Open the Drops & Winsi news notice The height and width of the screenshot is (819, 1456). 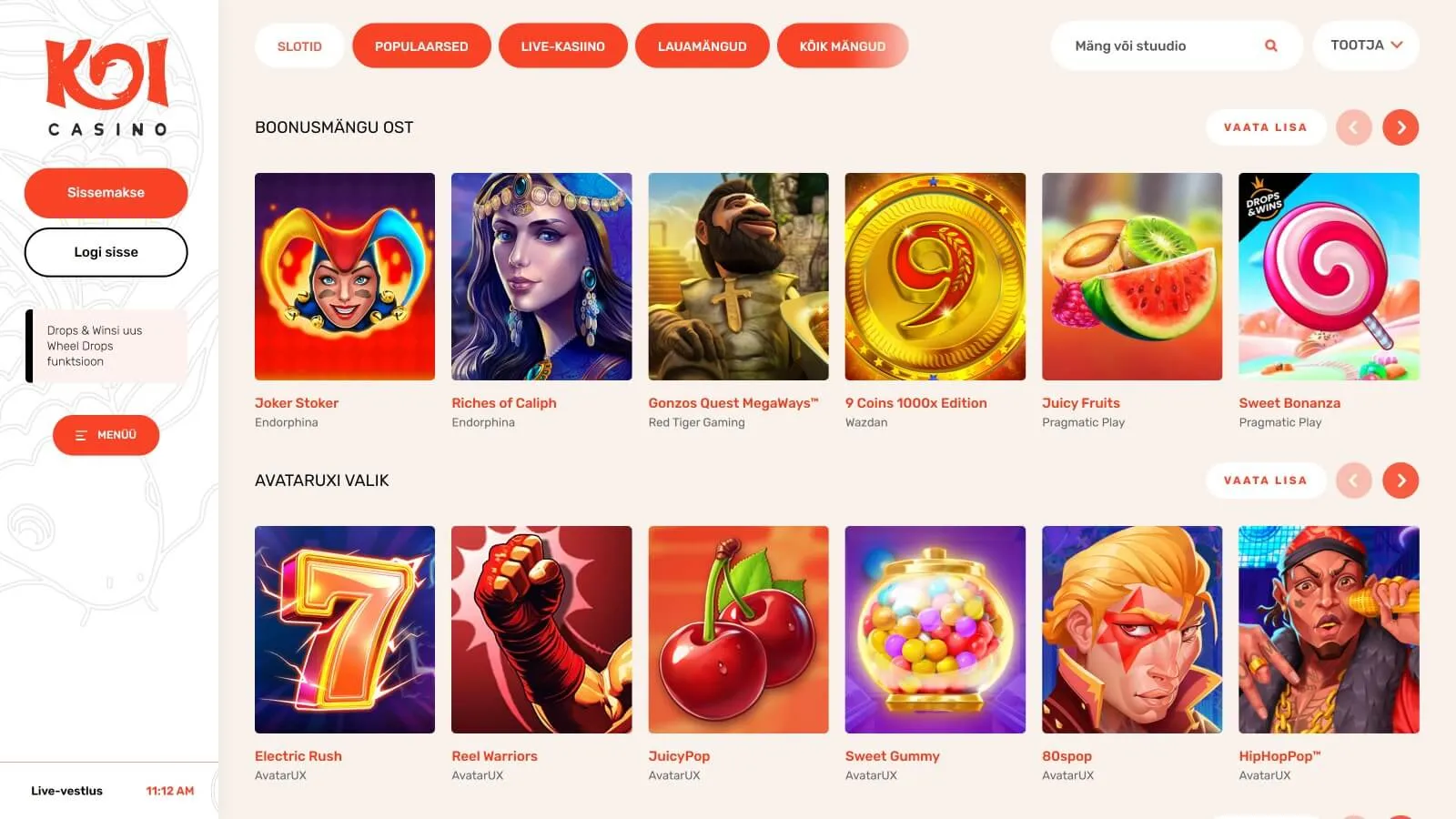pos(106,346)
